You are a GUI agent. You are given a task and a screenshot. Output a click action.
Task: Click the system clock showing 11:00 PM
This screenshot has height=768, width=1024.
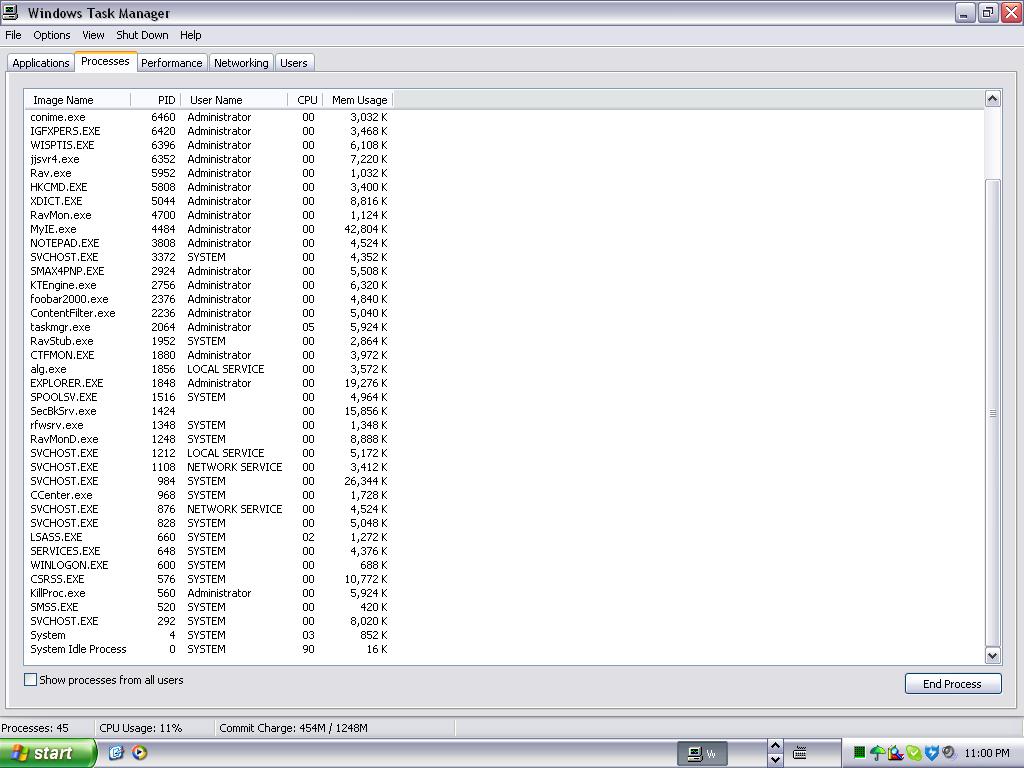coord(986,753)
